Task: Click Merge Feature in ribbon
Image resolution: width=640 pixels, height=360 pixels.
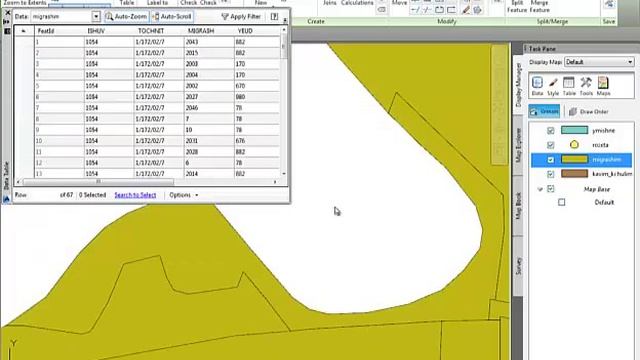Action: (x=540, y=6)
